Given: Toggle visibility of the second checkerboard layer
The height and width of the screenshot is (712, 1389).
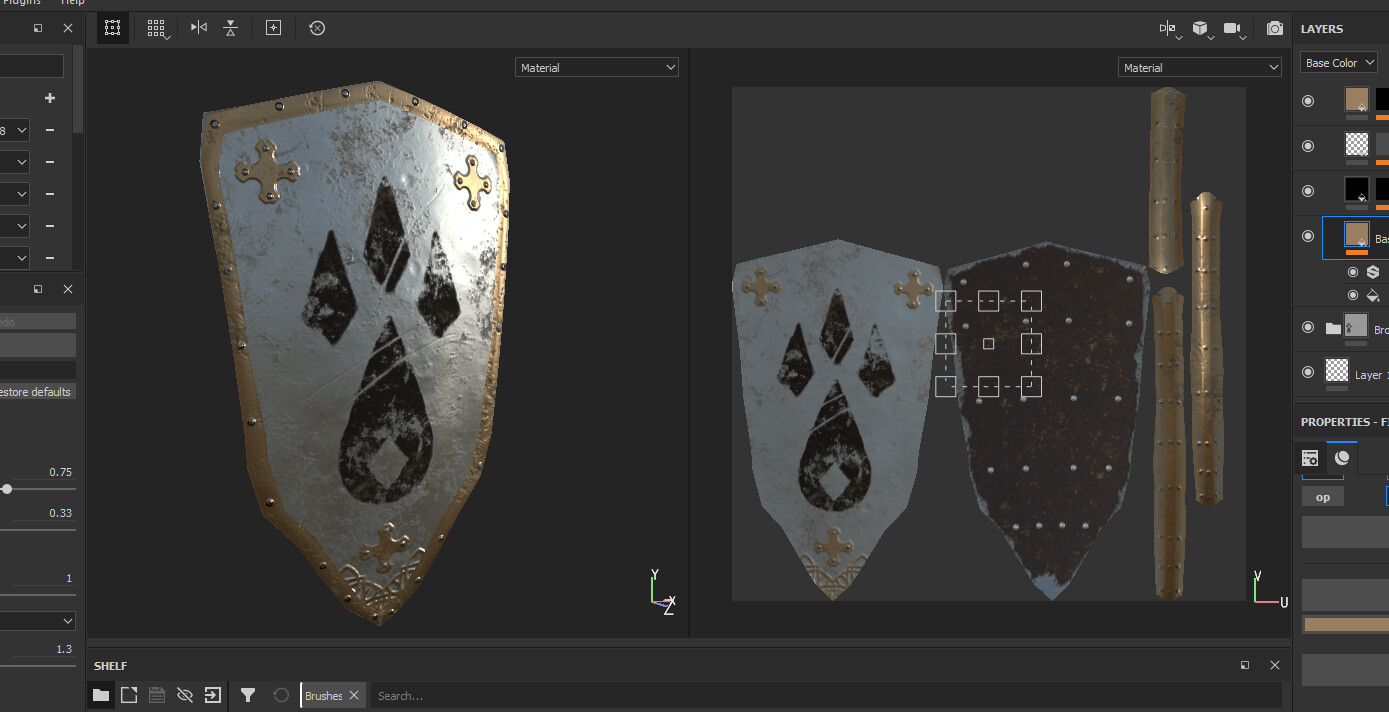Looking at the screenshot, I should (1308, 146).
